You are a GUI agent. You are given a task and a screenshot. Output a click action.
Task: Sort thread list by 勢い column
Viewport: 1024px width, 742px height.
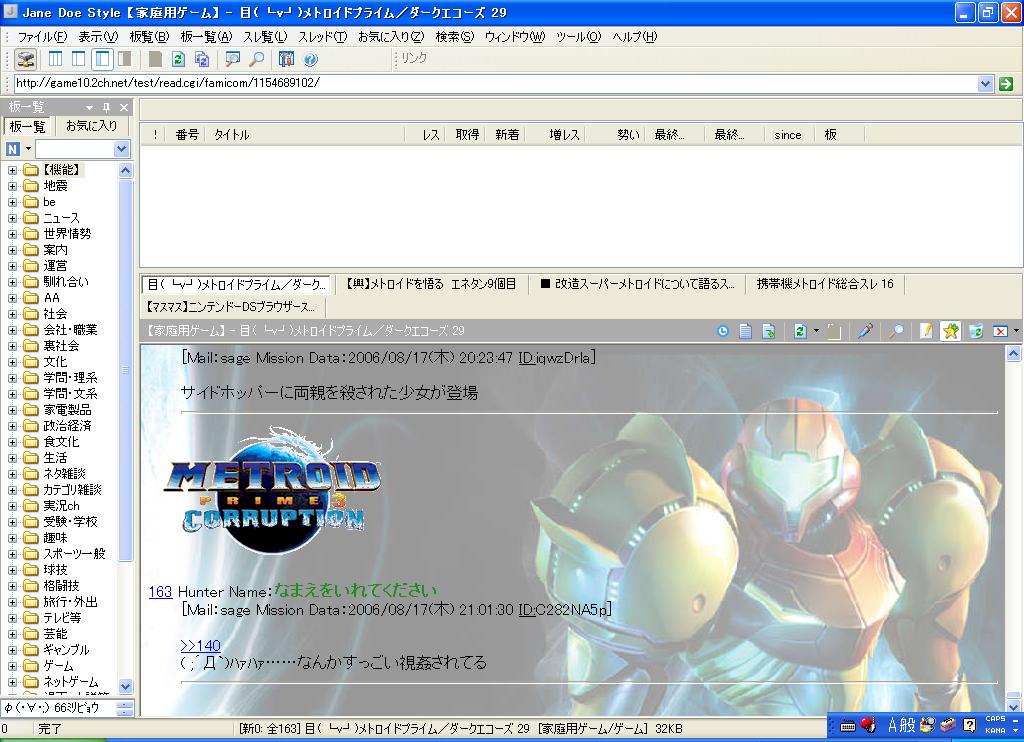(x=616, y=135)
